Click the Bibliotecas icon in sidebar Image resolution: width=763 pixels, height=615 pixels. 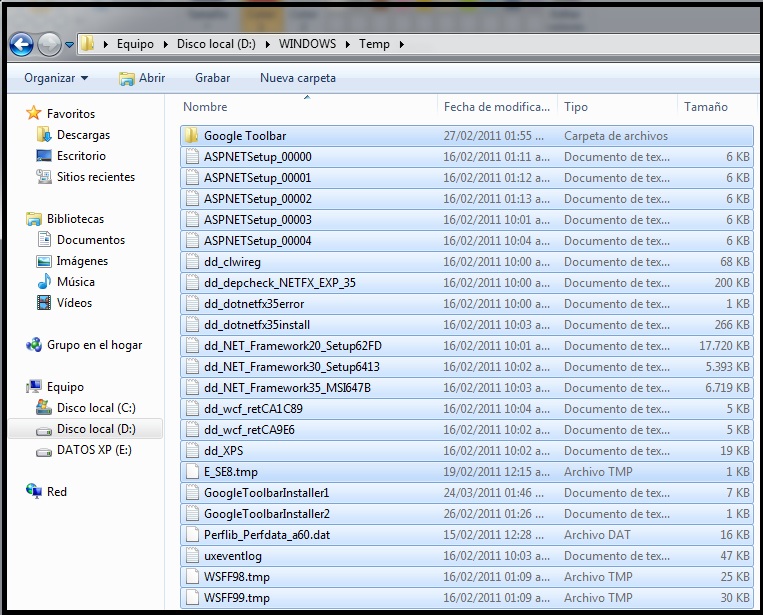(x=34, y=219)
